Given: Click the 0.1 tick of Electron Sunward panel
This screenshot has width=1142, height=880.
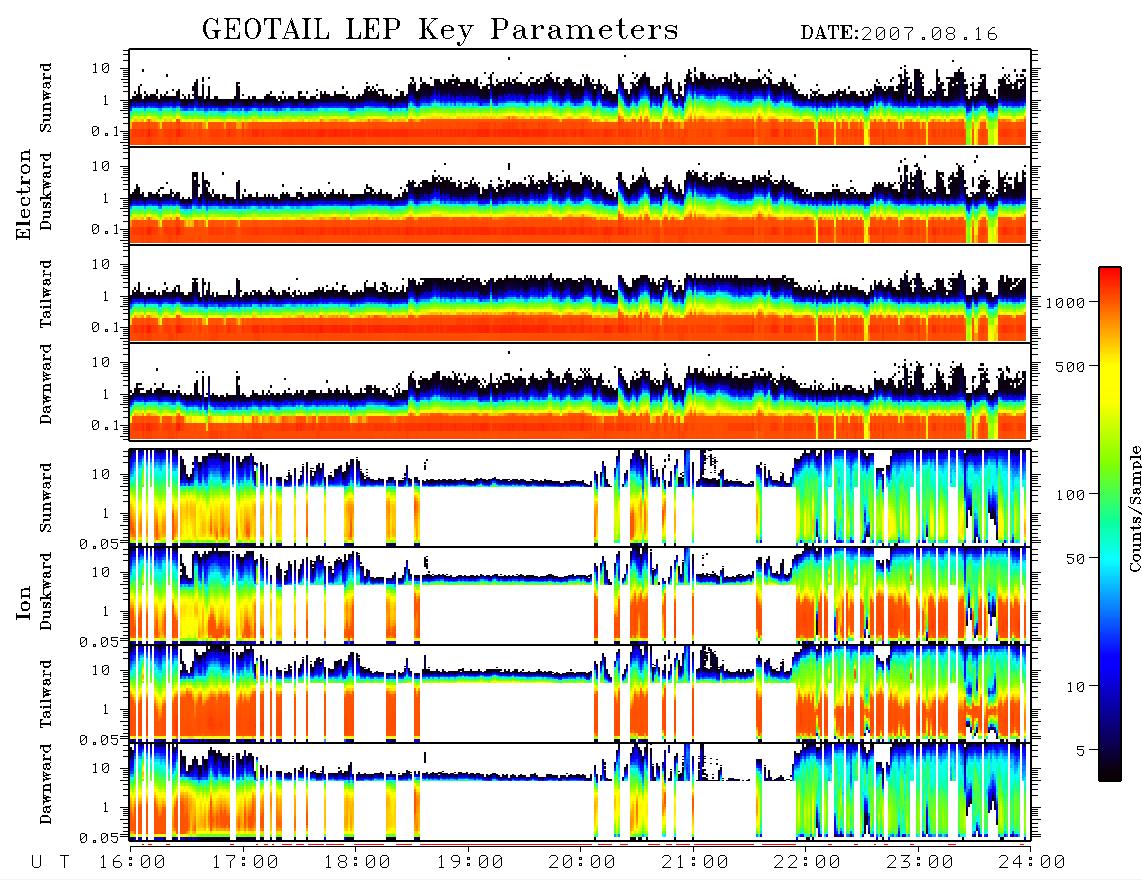Looking at the screenshot, I should tap(106, 131).
